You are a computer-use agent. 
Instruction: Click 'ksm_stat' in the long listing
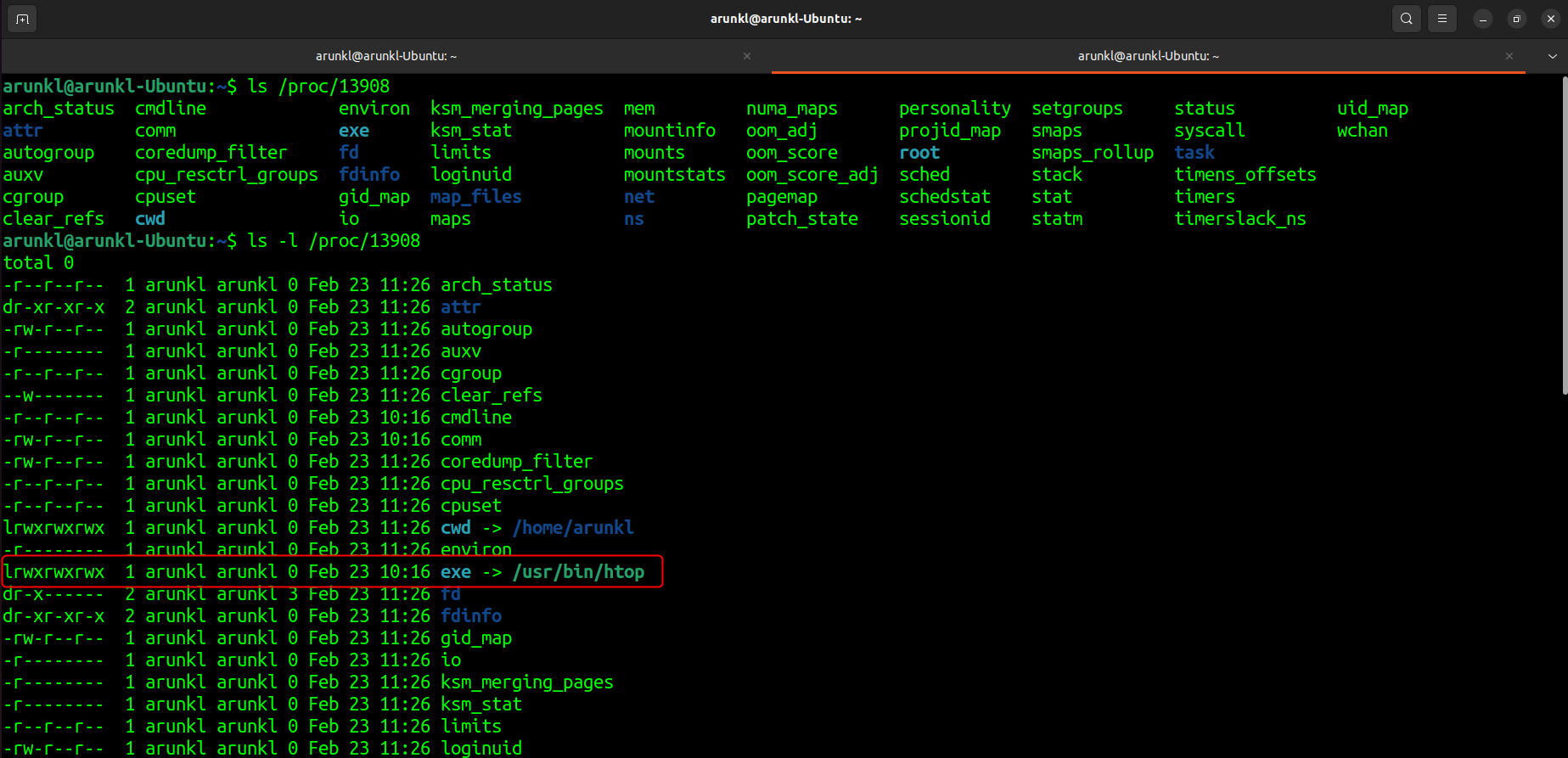tap(481, 705)
